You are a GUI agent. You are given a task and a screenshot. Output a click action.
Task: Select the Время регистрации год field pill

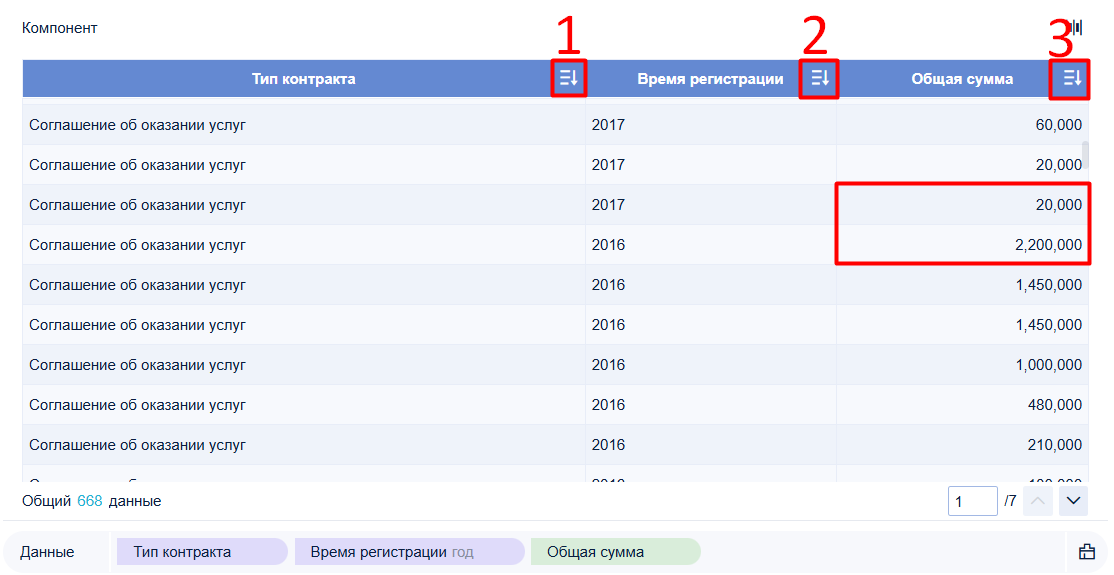tap(409, 552)
